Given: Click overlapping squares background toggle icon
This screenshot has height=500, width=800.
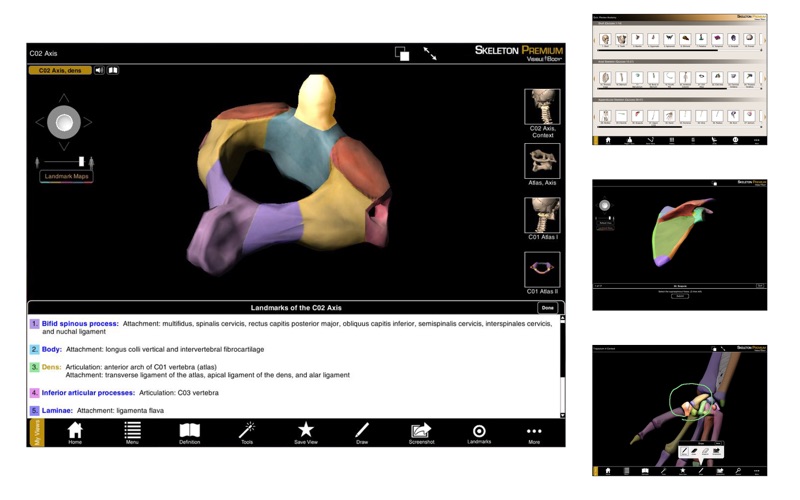Looking at the screenshot, I should click(x=402, y=54).
